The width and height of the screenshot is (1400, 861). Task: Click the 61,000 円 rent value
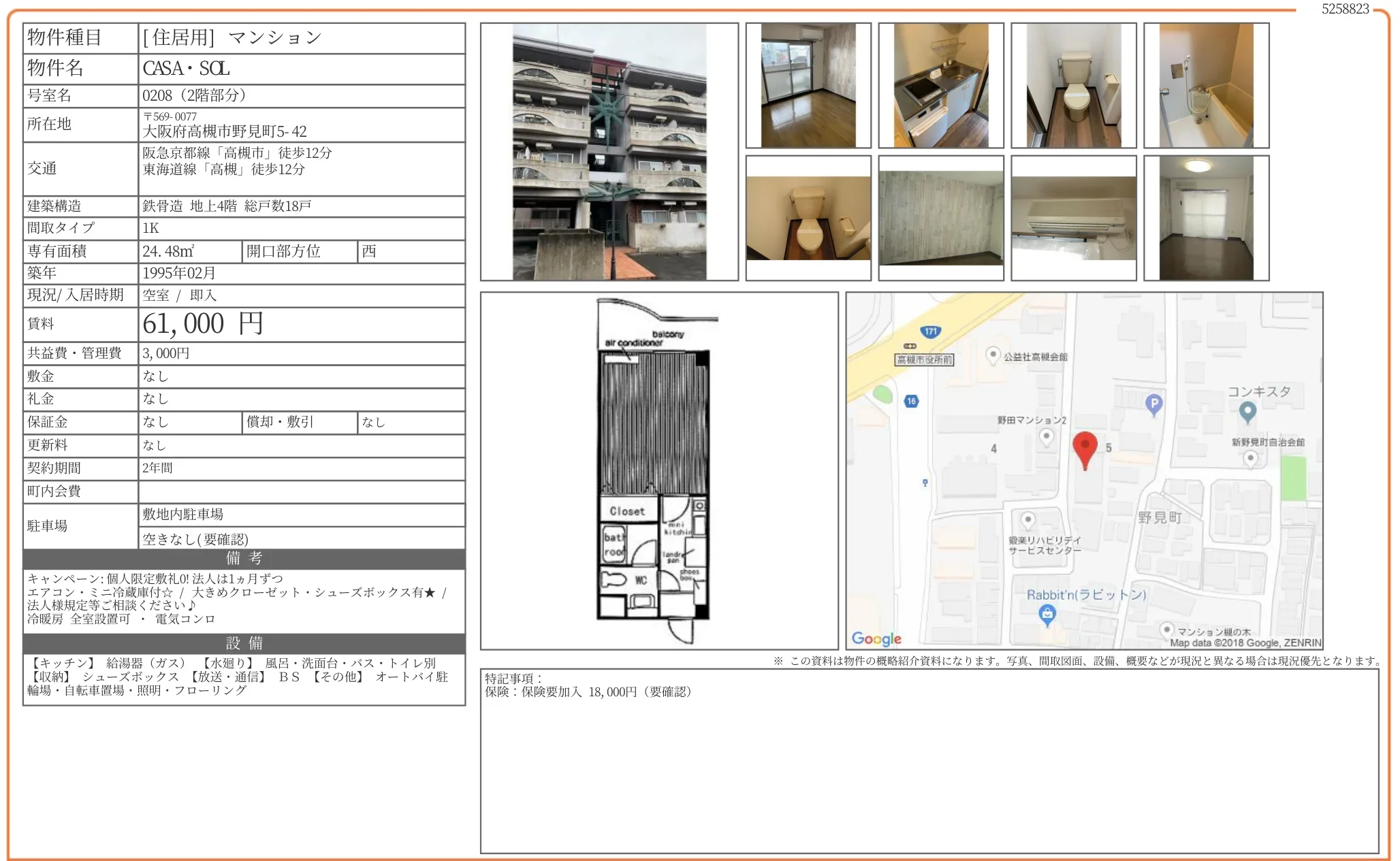coord(202,324)
